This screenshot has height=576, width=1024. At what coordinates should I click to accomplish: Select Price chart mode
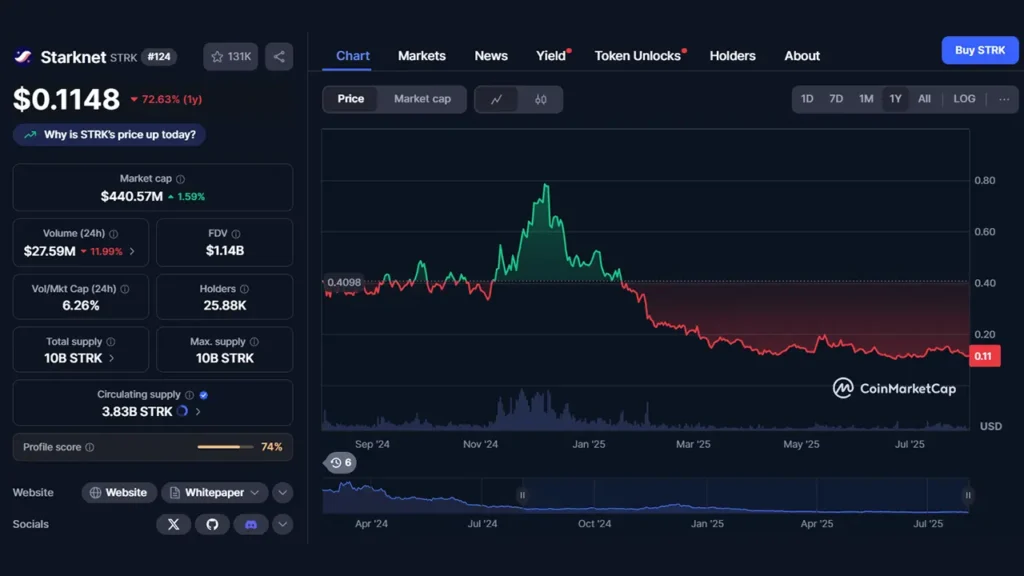click(x=351, y=99)
